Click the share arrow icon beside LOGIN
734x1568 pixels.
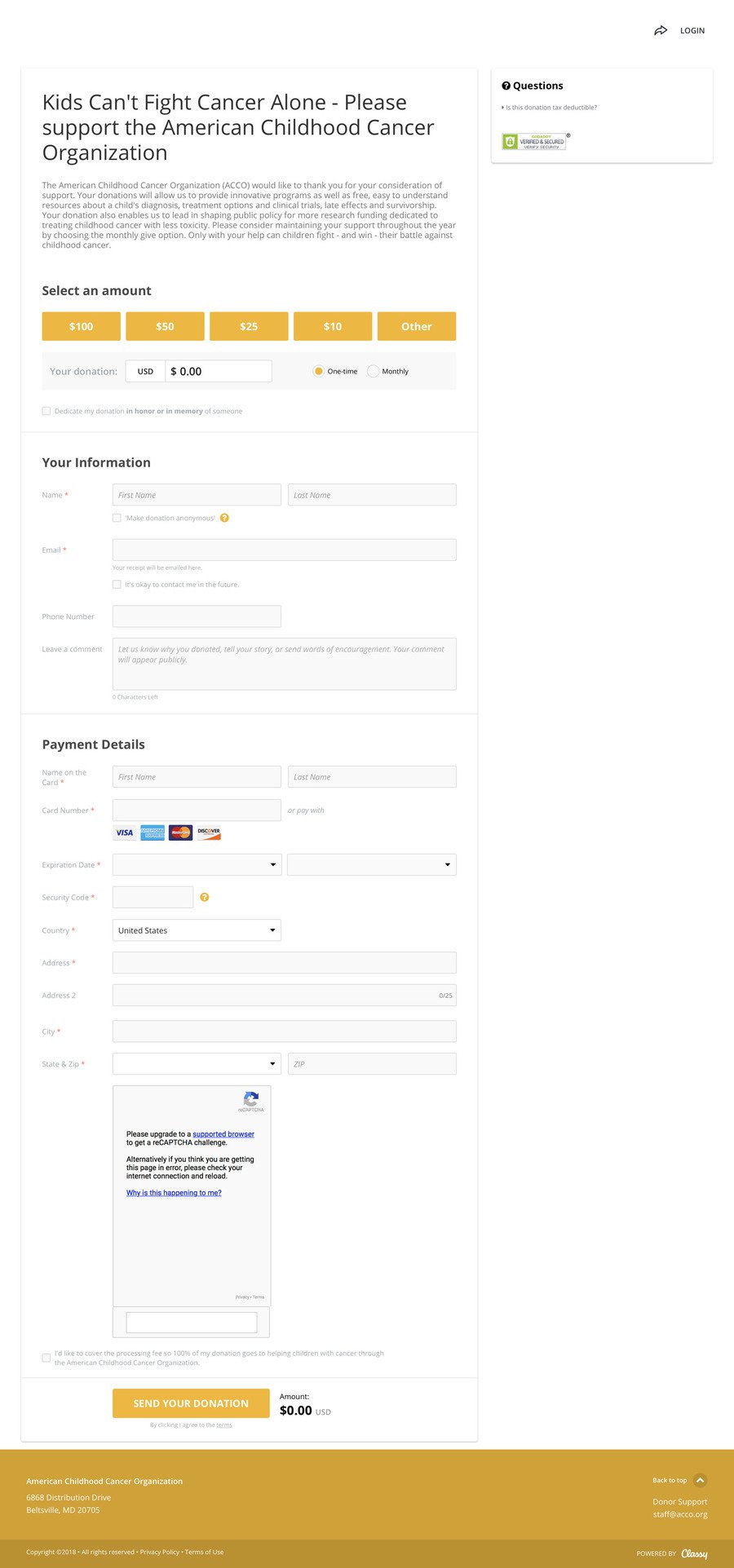coord(661,31)
